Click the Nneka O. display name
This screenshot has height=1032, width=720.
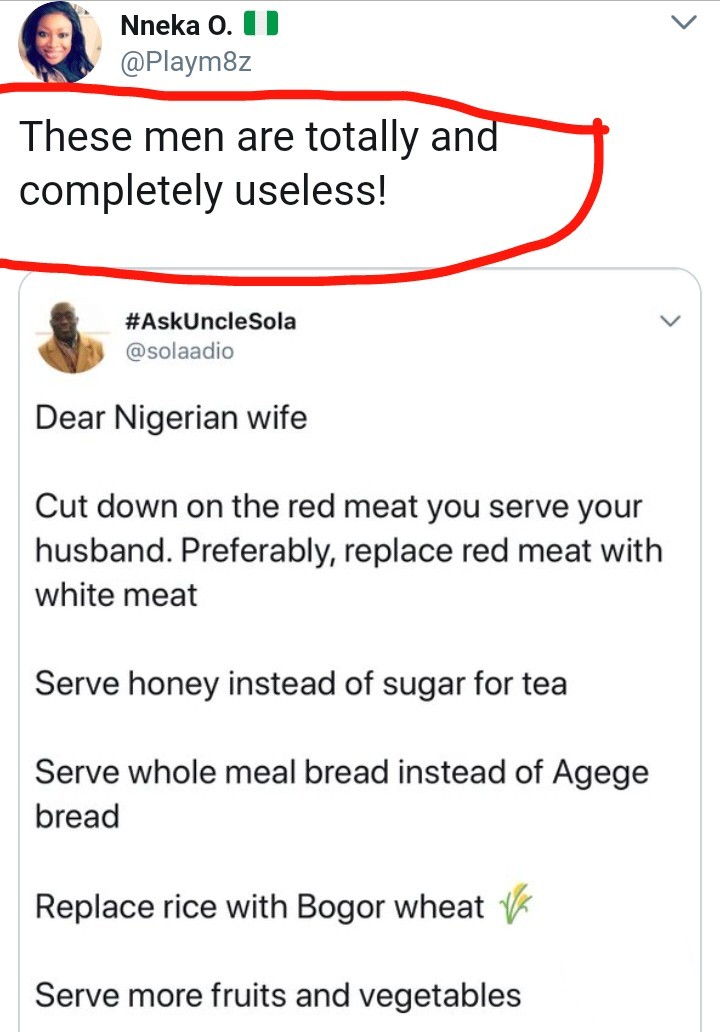[x=174, y=27]
